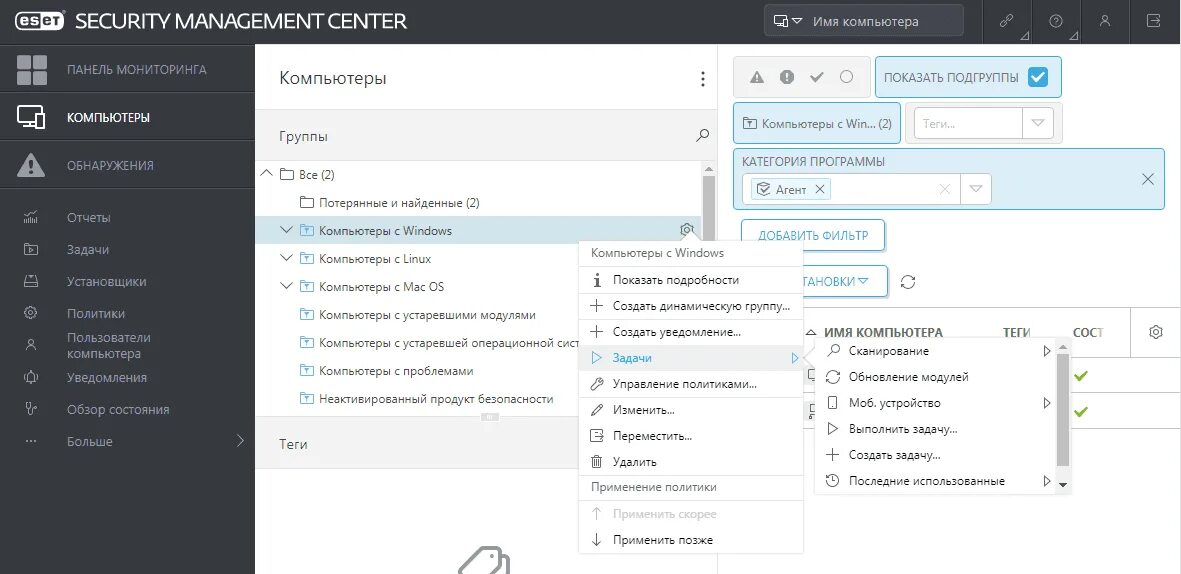
Task: Open gear settings for Компьютеры с Windows group
Action: (x=687, y=230)
